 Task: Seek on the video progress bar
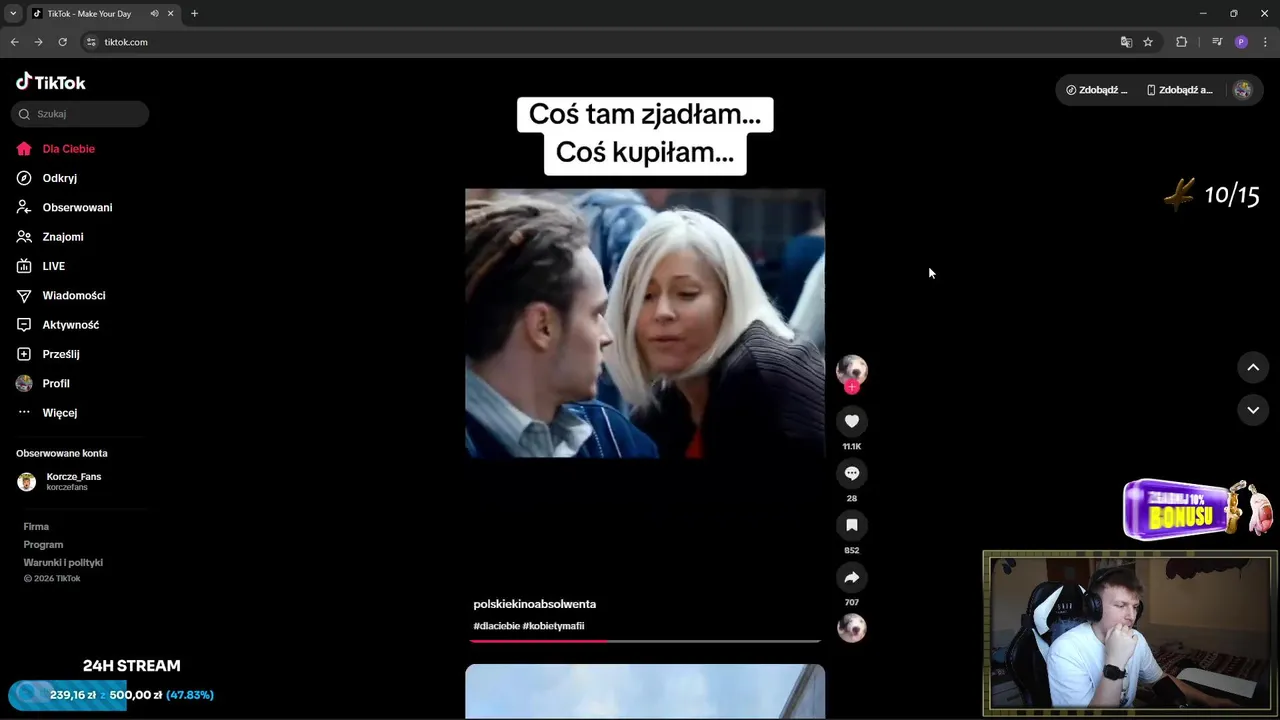(x=645, y=641)
